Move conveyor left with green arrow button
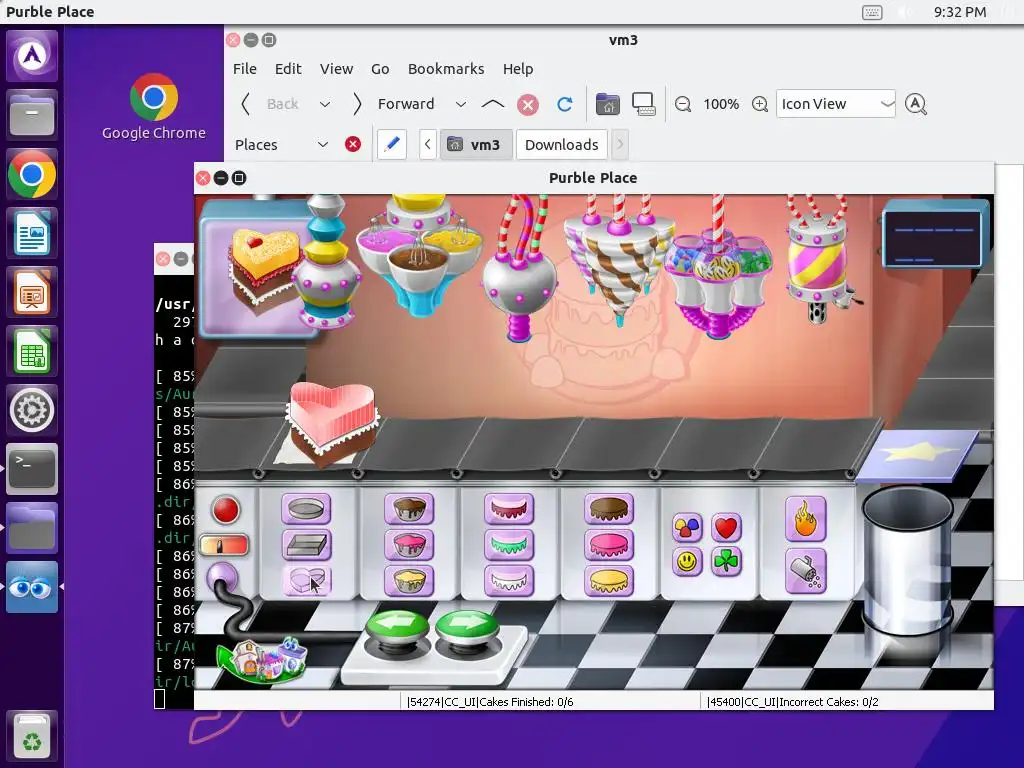This screenshot has width=1024, height=768. pos(396,626)
